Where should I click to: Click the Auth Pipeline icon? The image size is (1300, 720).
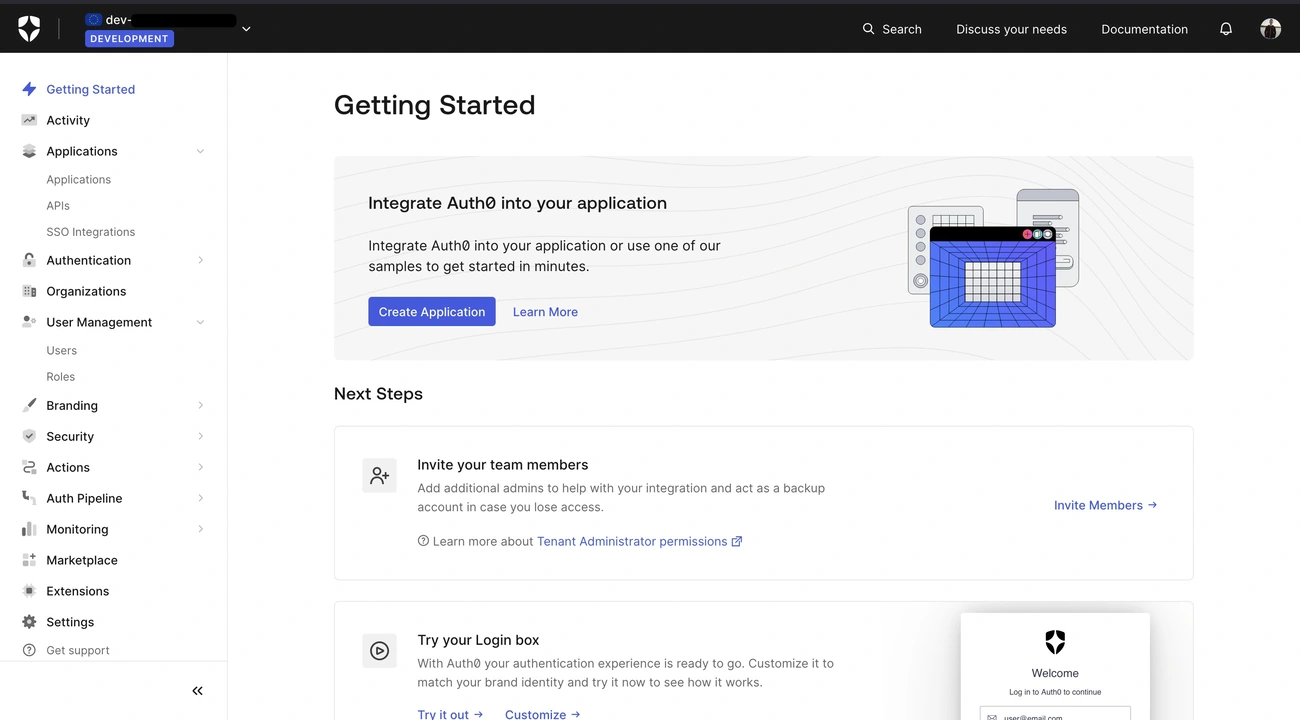pos(29,498)
